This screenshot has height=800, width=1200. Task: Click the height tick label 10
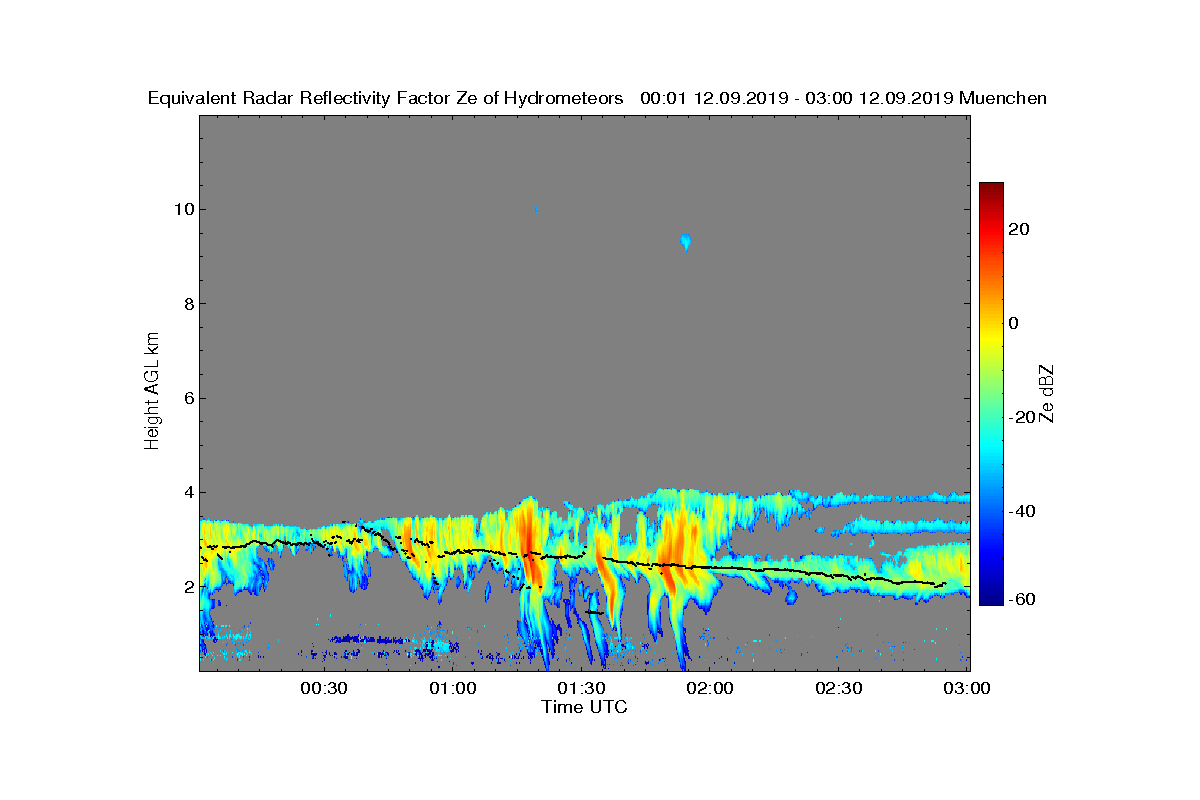[x=182, y=210]
